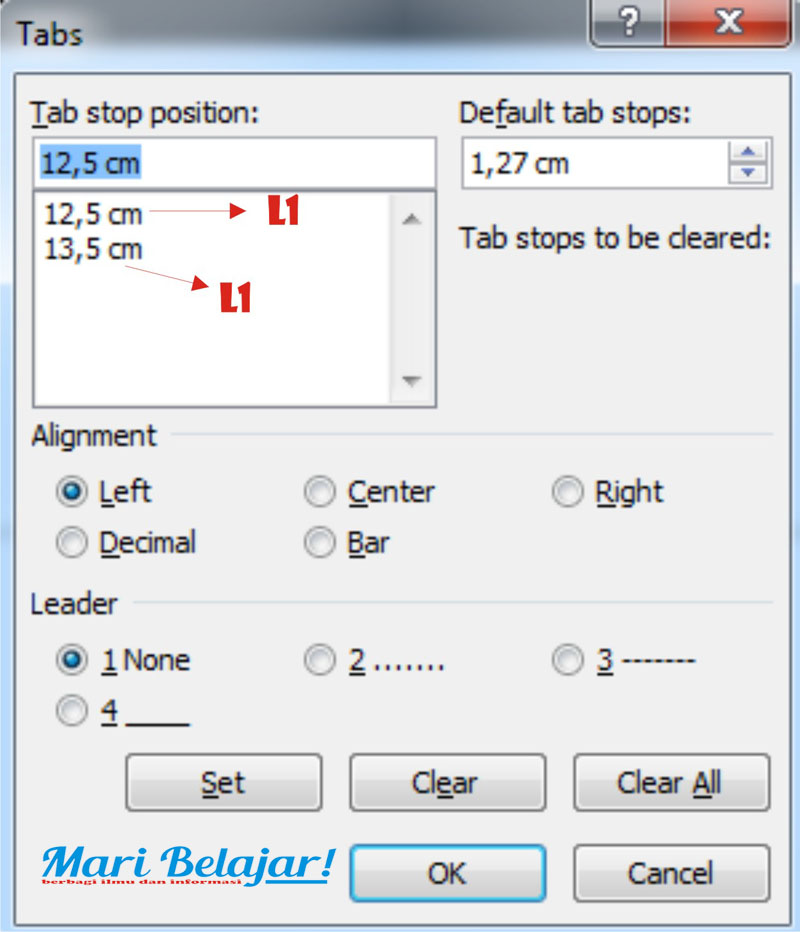Select Decimal alignment

[x=71, y=543]
